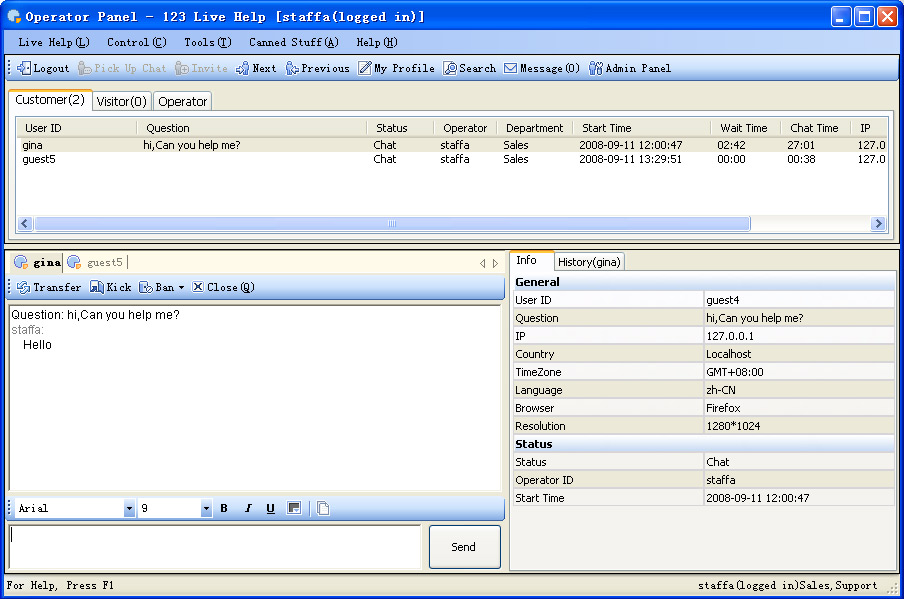Toggle underline text formatting
Image resolution: width=904 pixels, height=599 pixels.
(x=270, y=508)
